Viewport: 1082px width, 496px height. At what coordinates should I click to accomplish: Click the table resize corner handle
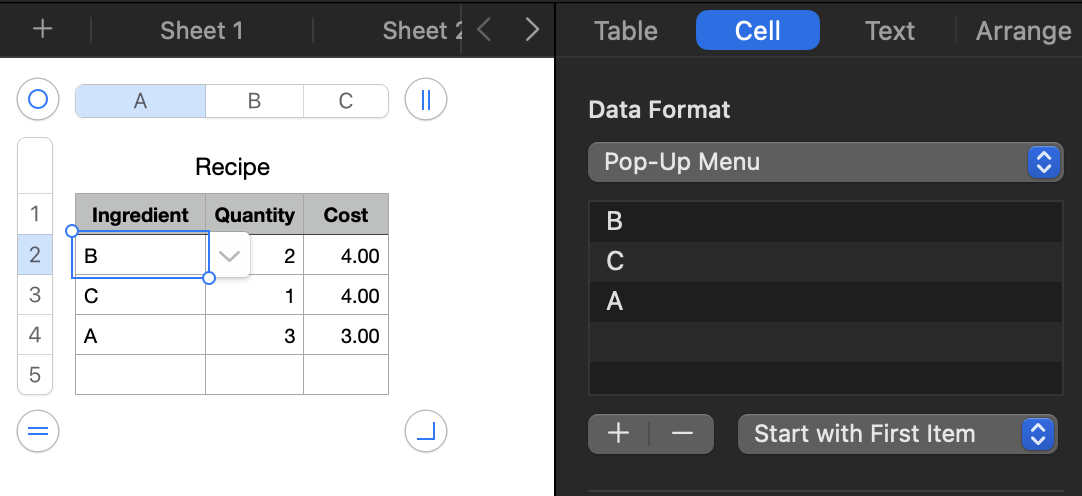[x=425, y=432]
